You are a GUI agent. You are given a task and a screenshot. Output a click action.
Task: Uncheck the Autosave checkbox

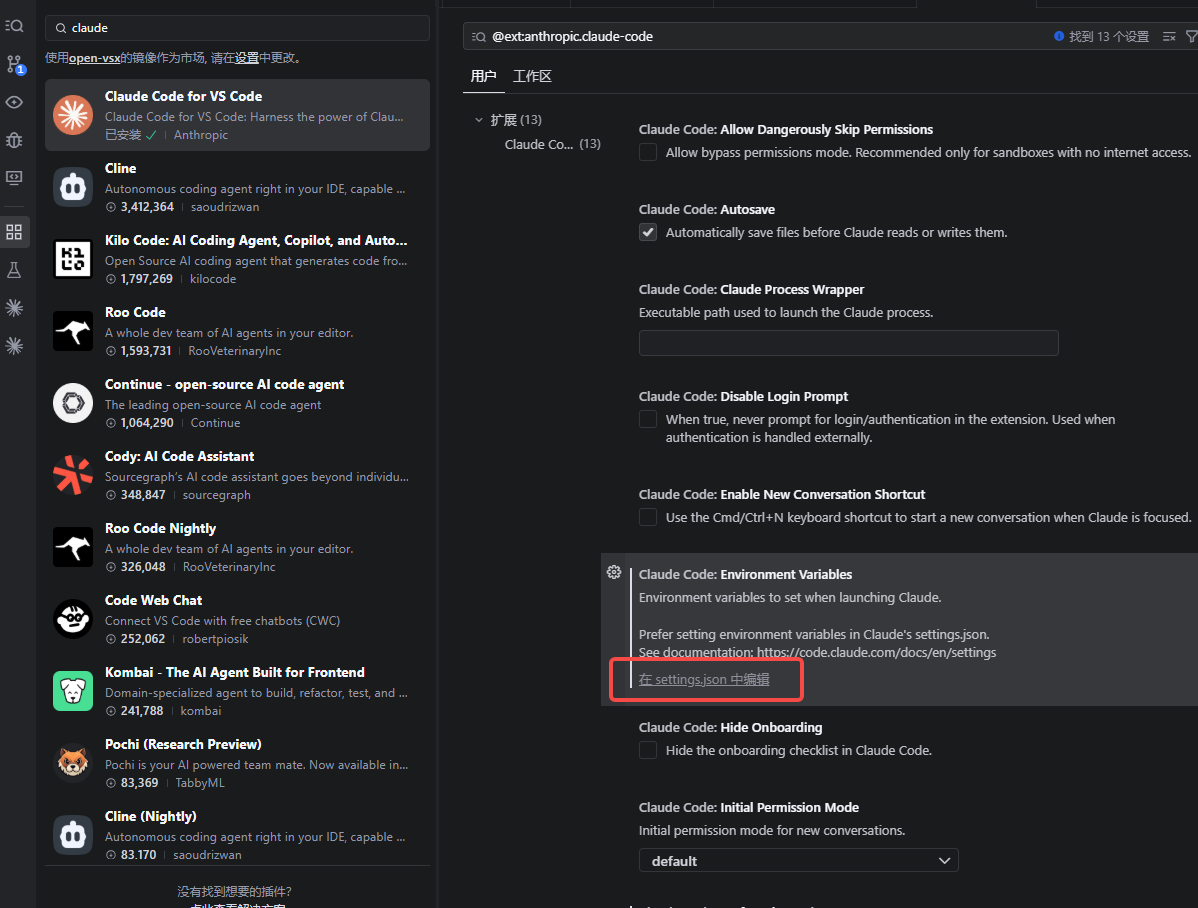coord(648,232)
